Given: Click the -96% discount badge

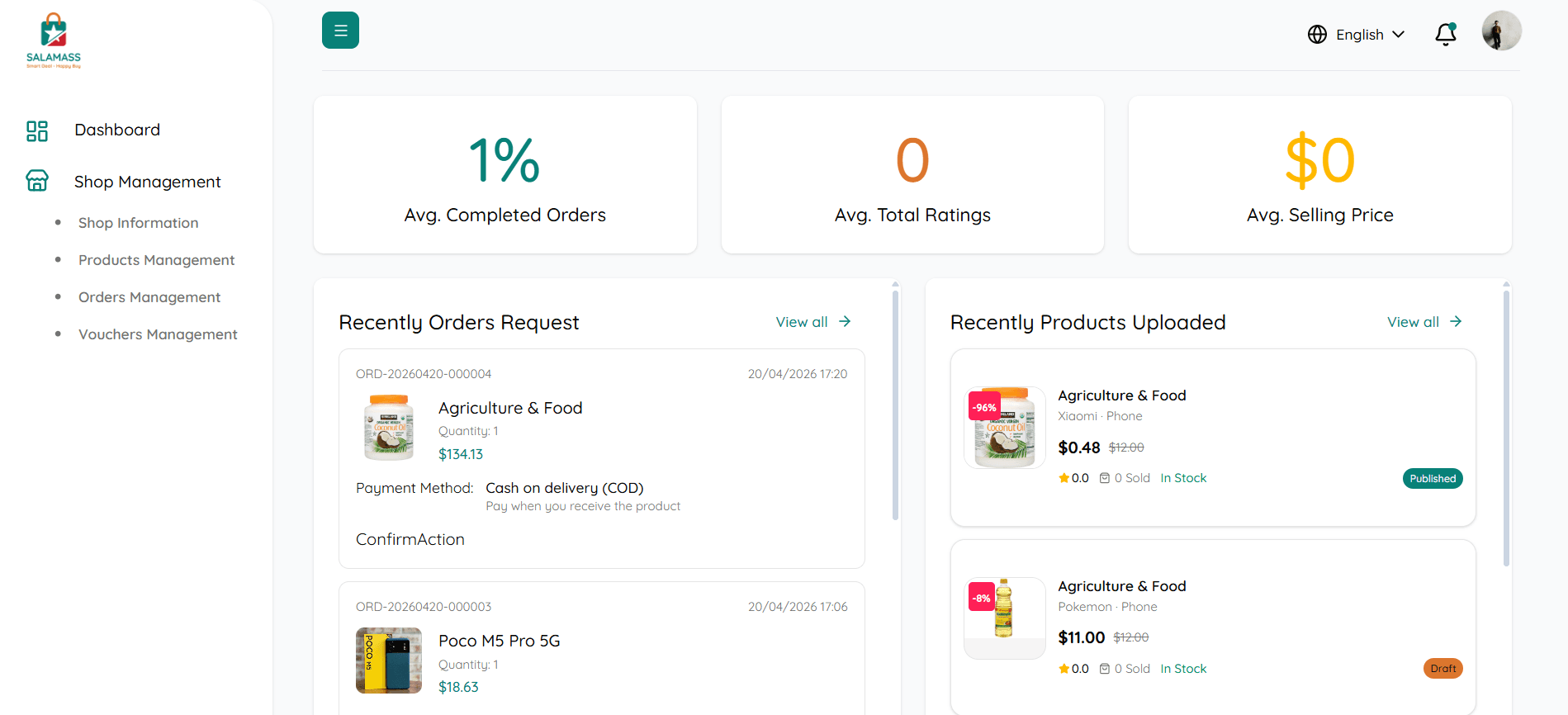Looking at the screenshot, I should (984, 407).
